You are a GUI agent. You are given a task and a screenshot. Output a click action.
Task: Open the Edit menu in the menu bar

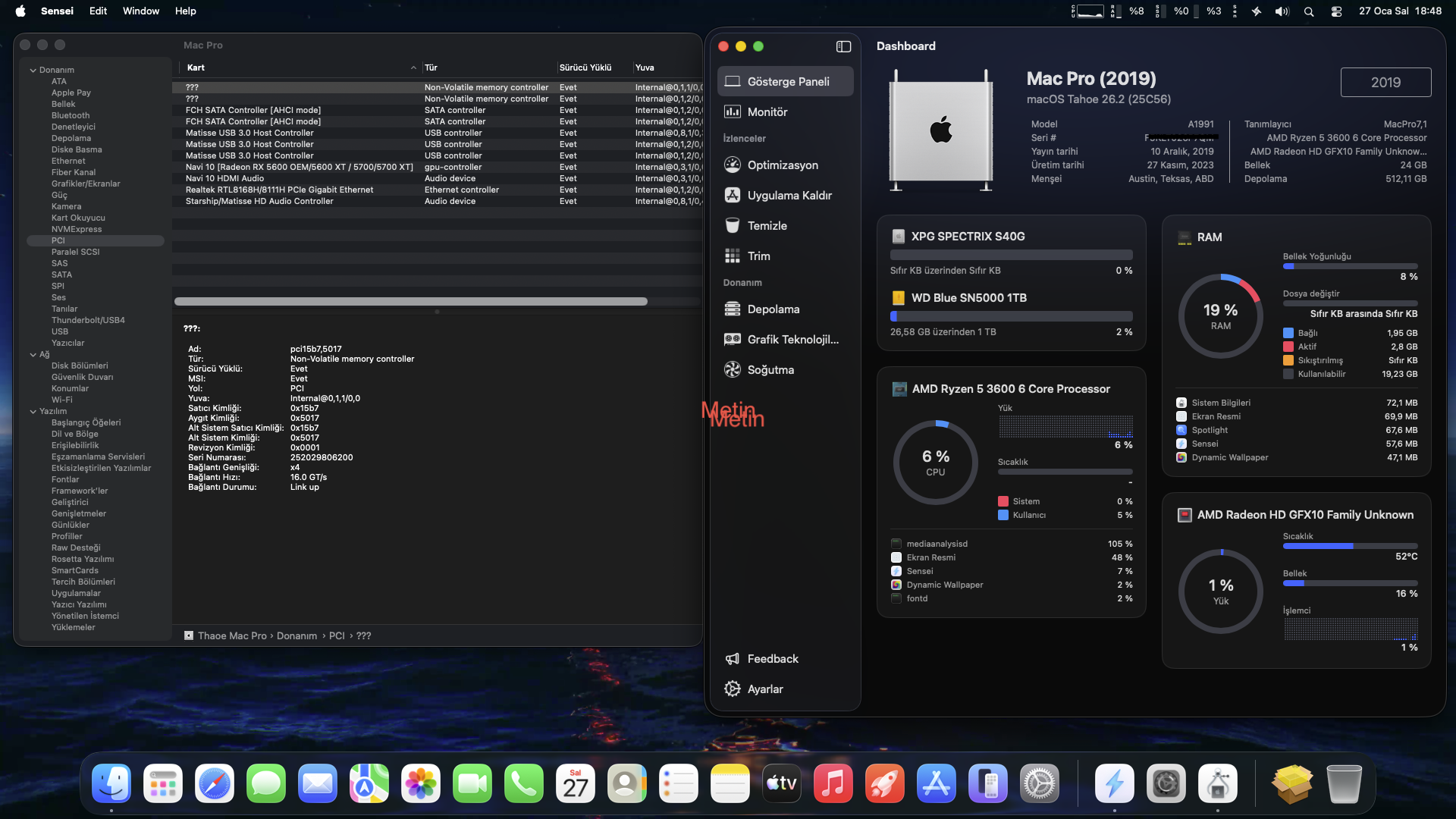pos(98,11)
